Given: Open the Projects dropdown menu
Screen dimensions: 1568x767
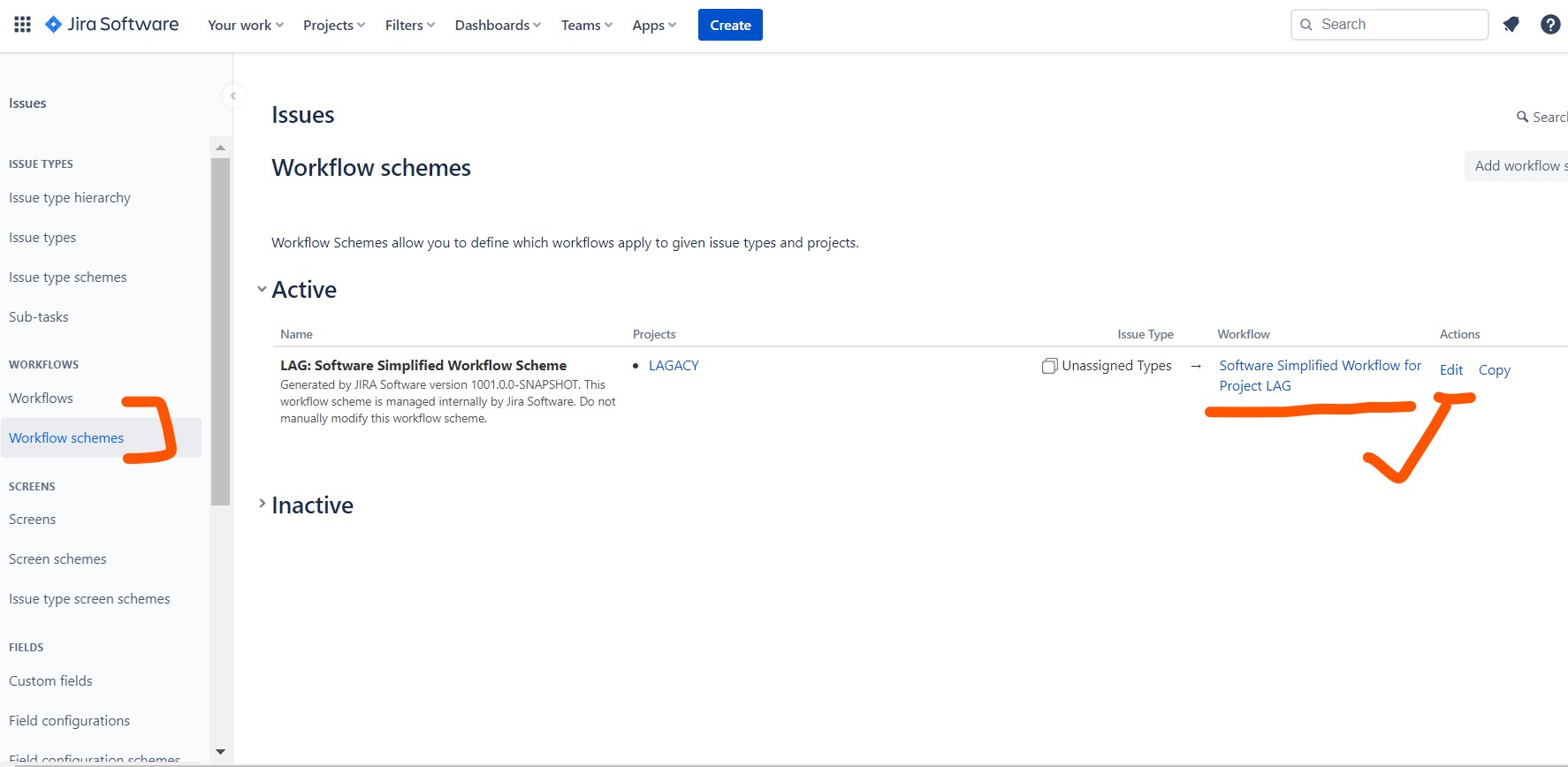Looking at the screenshot, I should [x=333, y=25].
